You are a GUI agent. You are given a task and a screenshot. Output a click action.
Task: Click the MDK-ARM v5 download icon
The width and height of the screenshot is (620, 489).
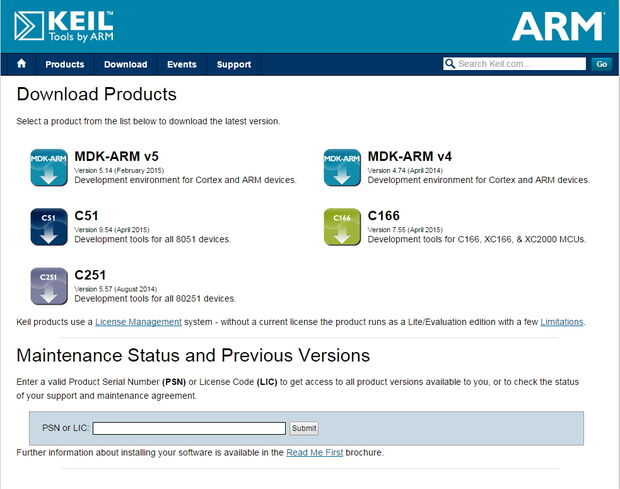pyautogui.click(x=49, y=167)
